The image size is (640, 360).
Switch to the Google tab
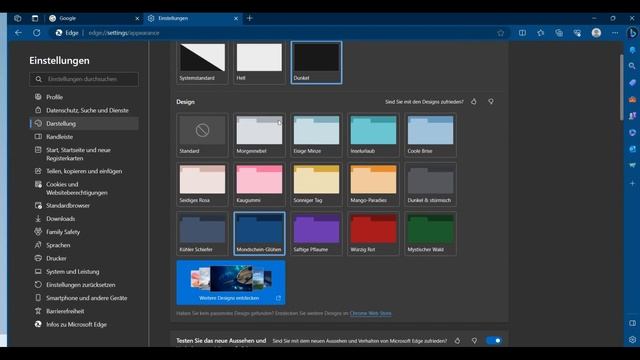click(x=93, y=18)
